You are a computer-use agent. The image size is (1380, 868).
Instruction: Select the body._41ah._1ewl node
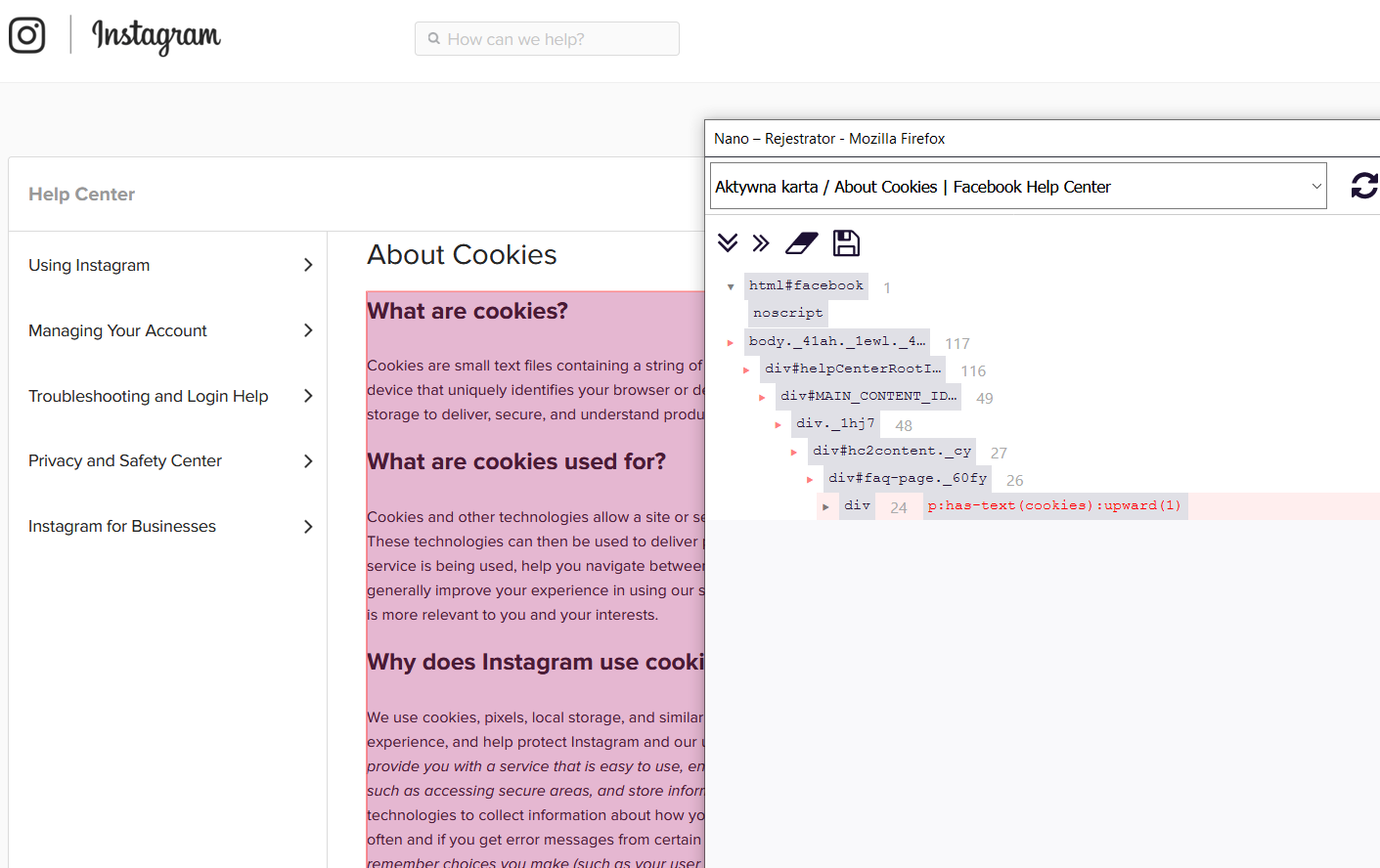pyautogui.click(x=836, y=341)
